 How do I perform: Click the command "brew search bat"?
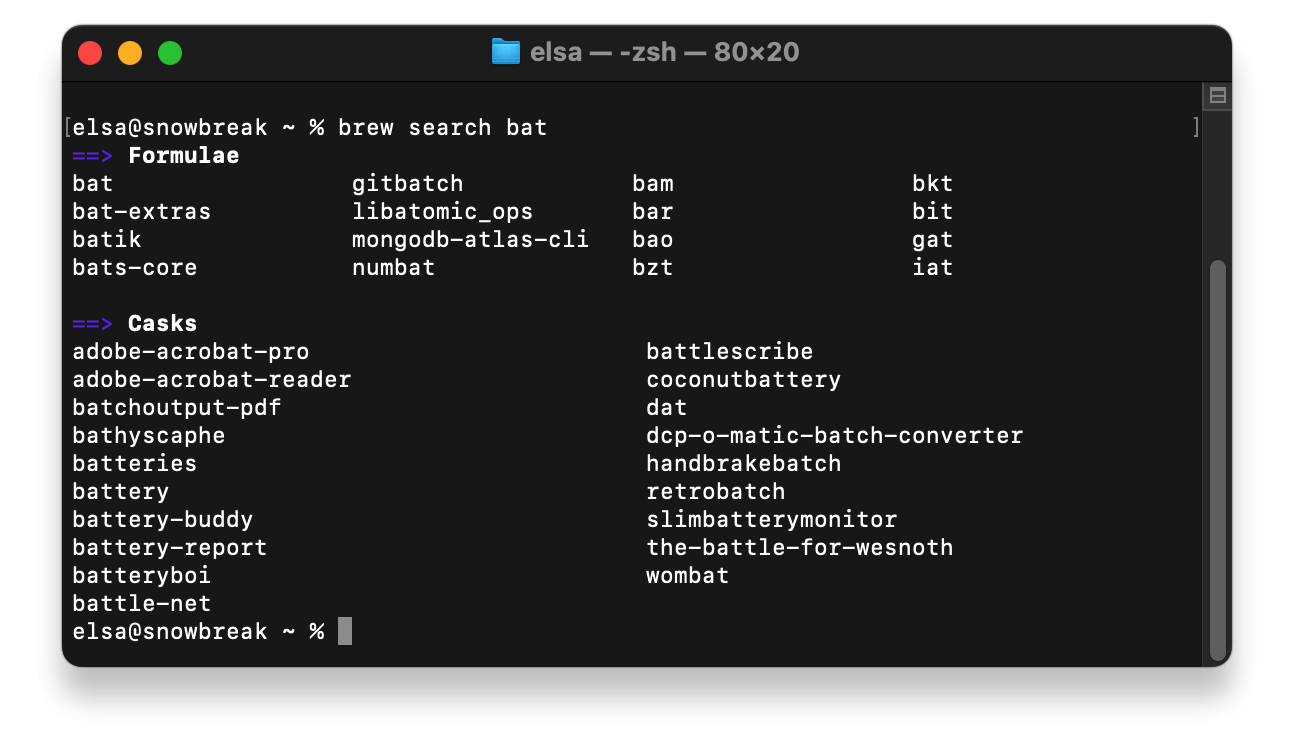pyautogui.click(x=442, y=128)
